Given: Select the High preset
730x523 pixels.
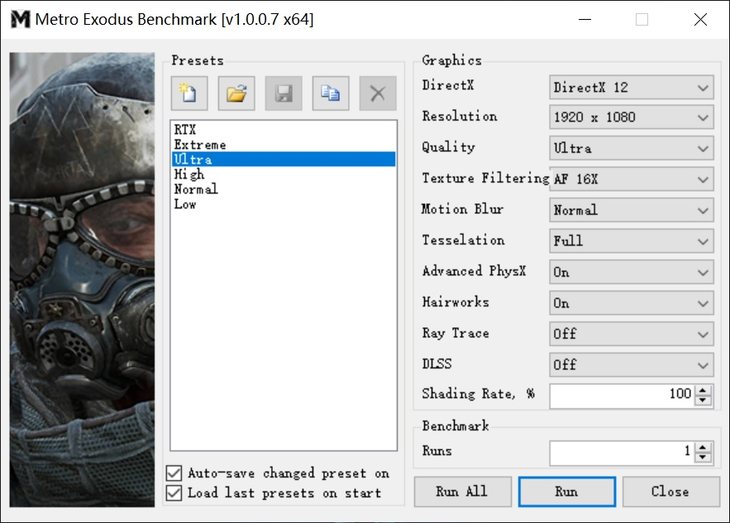Looking at the screenshot, I should [284, 174].
